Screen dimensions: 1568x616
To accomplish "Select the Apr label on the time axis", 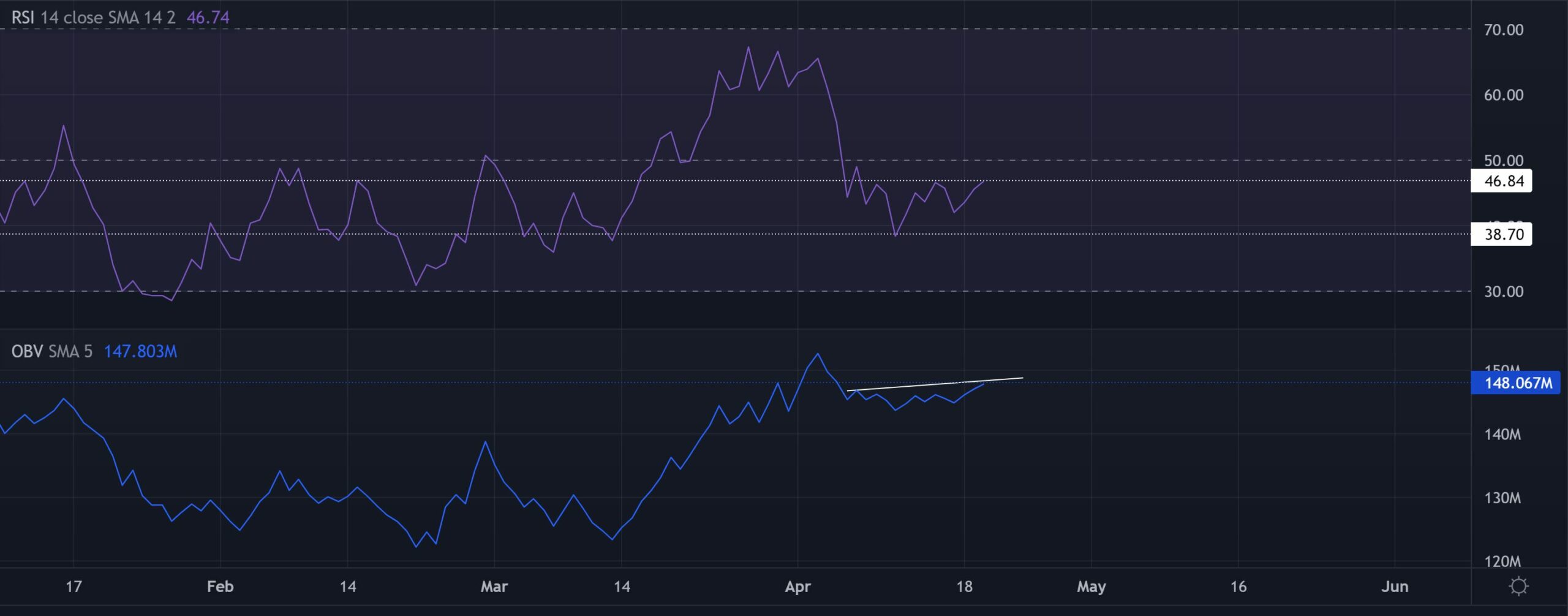I will pos(797,587).
